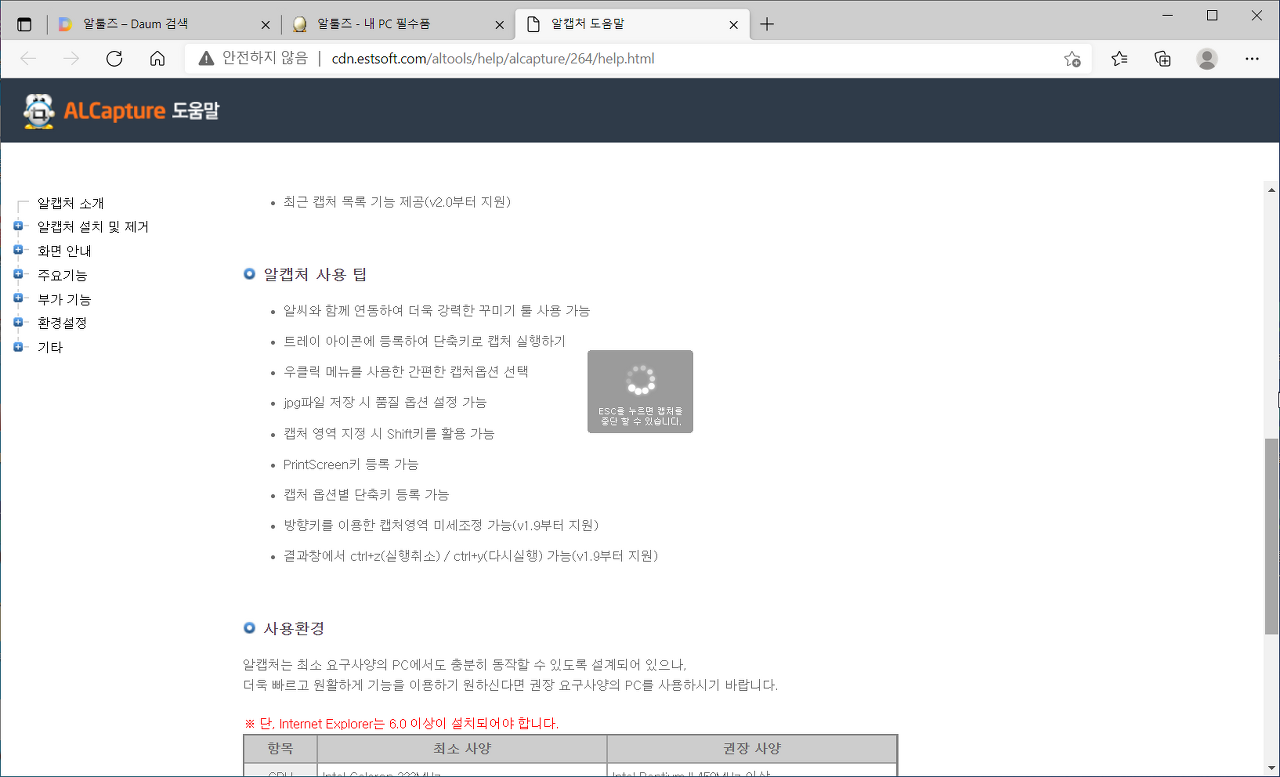Click the not secure warning icon
Screen dimensions: 1280x777
[x=206, y=58]
